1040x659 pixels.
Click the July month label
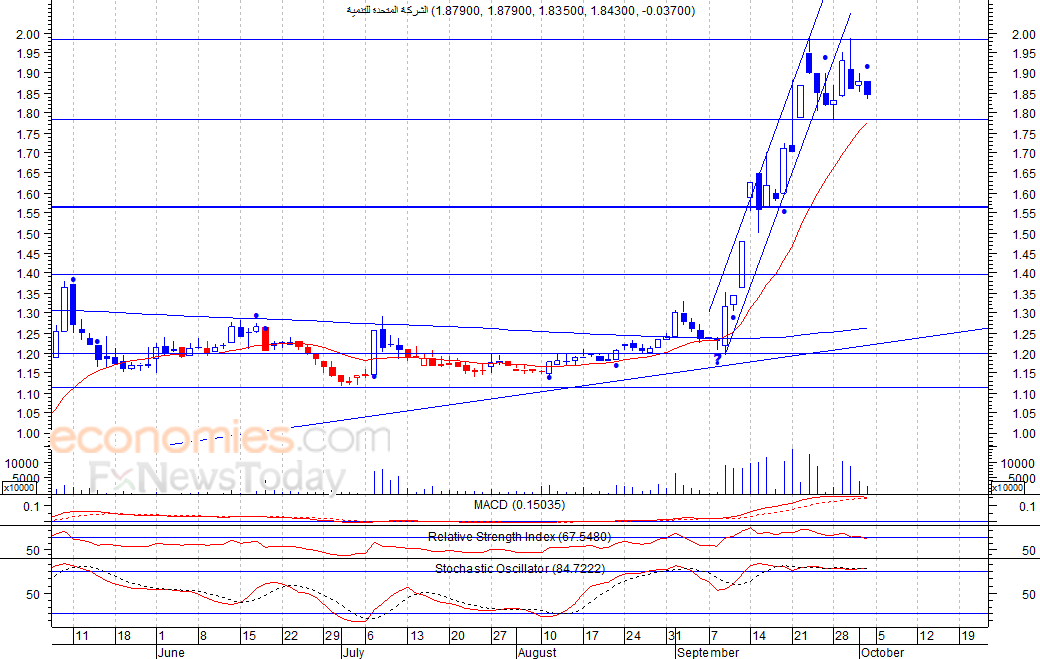pyautogui.click(x=354, y=652)
